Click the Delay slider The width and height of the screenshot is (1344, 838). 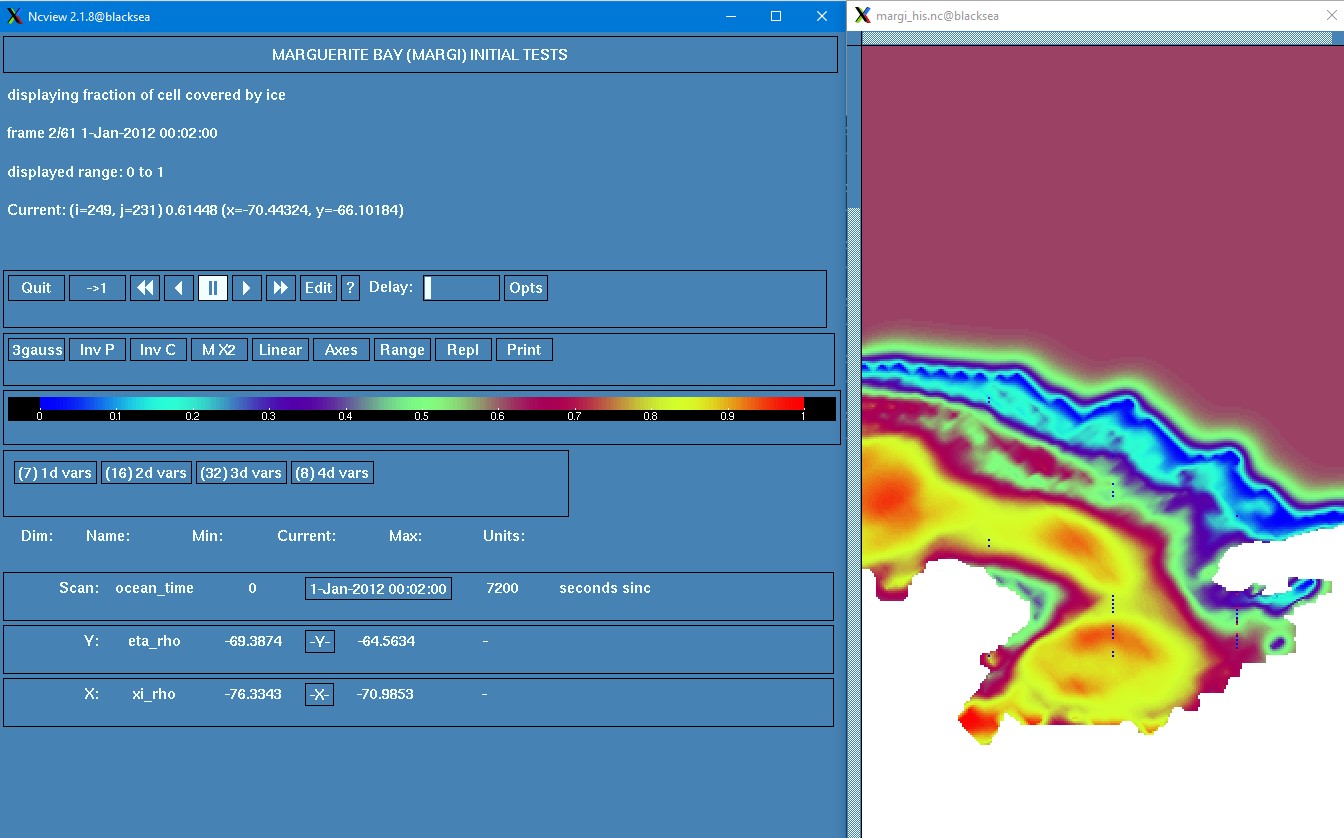pos(461,288)
